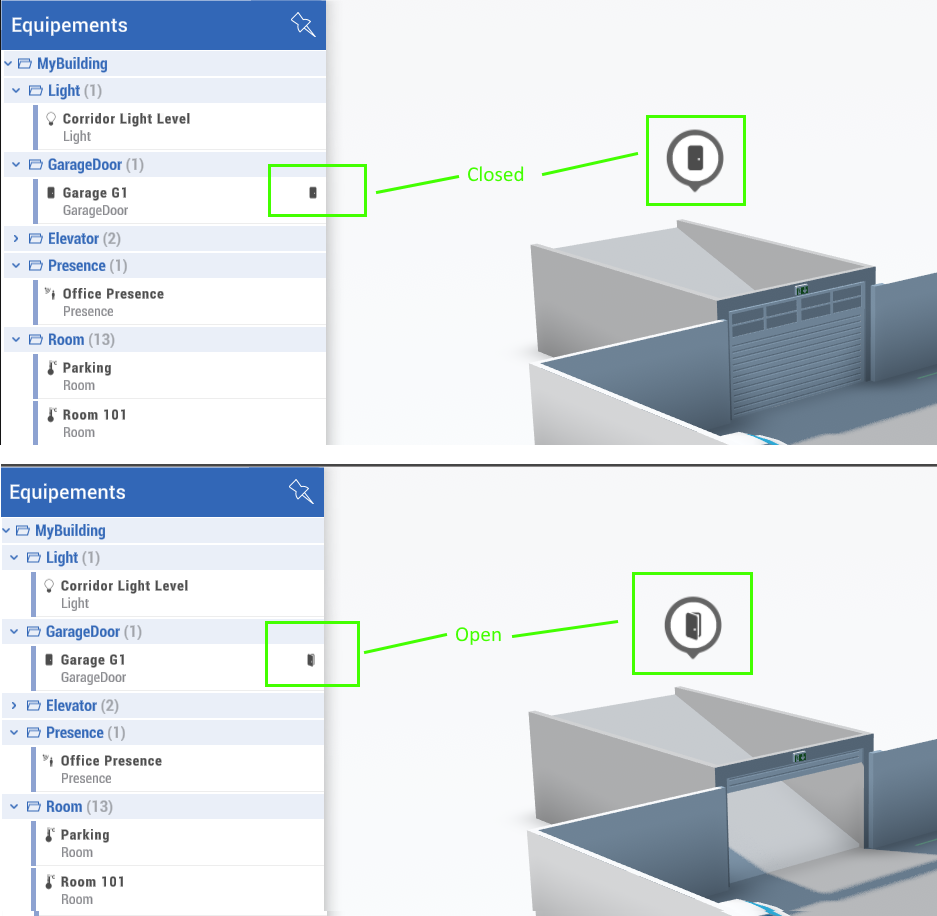Click the open door status icon on the Garage G1 row
Viewport: 937px width, 916px height.
pos(311,659)
